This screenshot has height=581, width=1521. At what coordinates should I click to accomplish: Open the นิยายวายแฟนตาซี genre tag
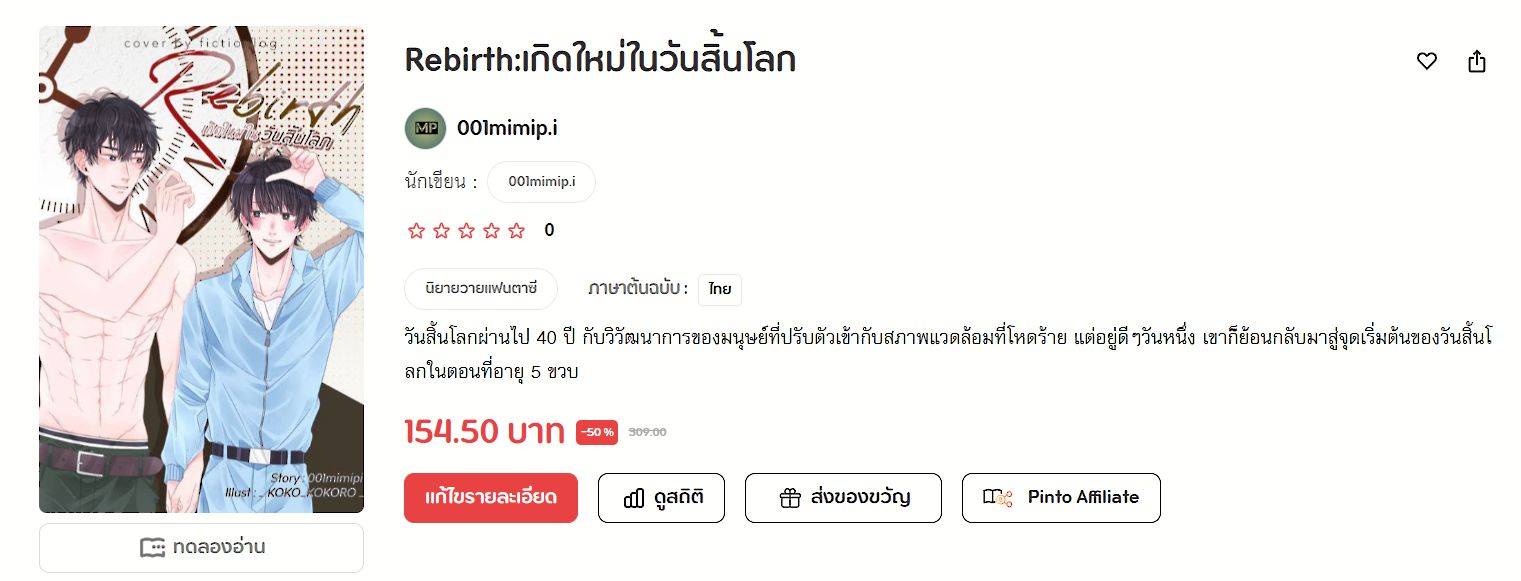click(481, 289)
